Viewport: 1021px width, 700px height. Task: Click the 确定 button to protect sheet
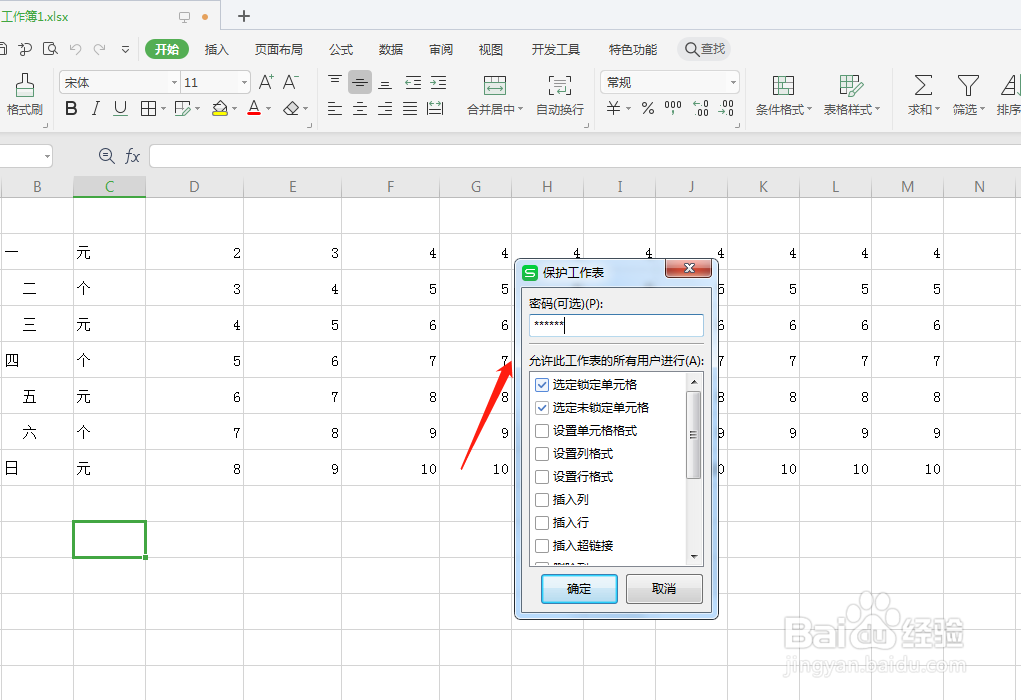(x=579, y=589)
